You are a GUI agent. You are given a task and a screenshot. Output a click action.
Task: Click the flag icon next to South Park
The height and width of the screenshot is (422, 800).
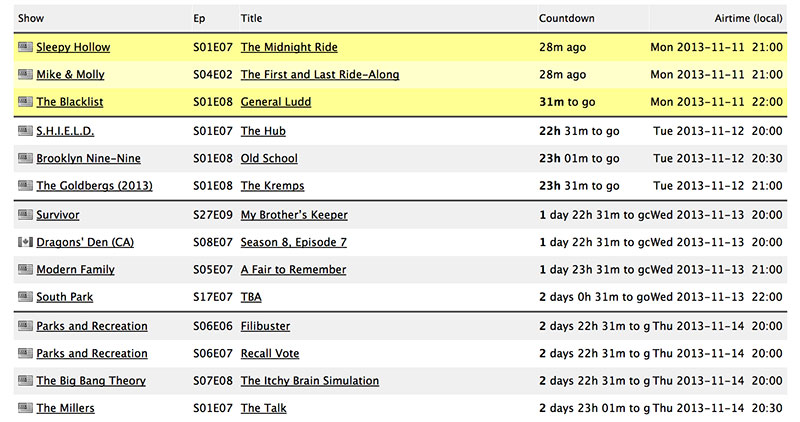[x=25, y=296]
